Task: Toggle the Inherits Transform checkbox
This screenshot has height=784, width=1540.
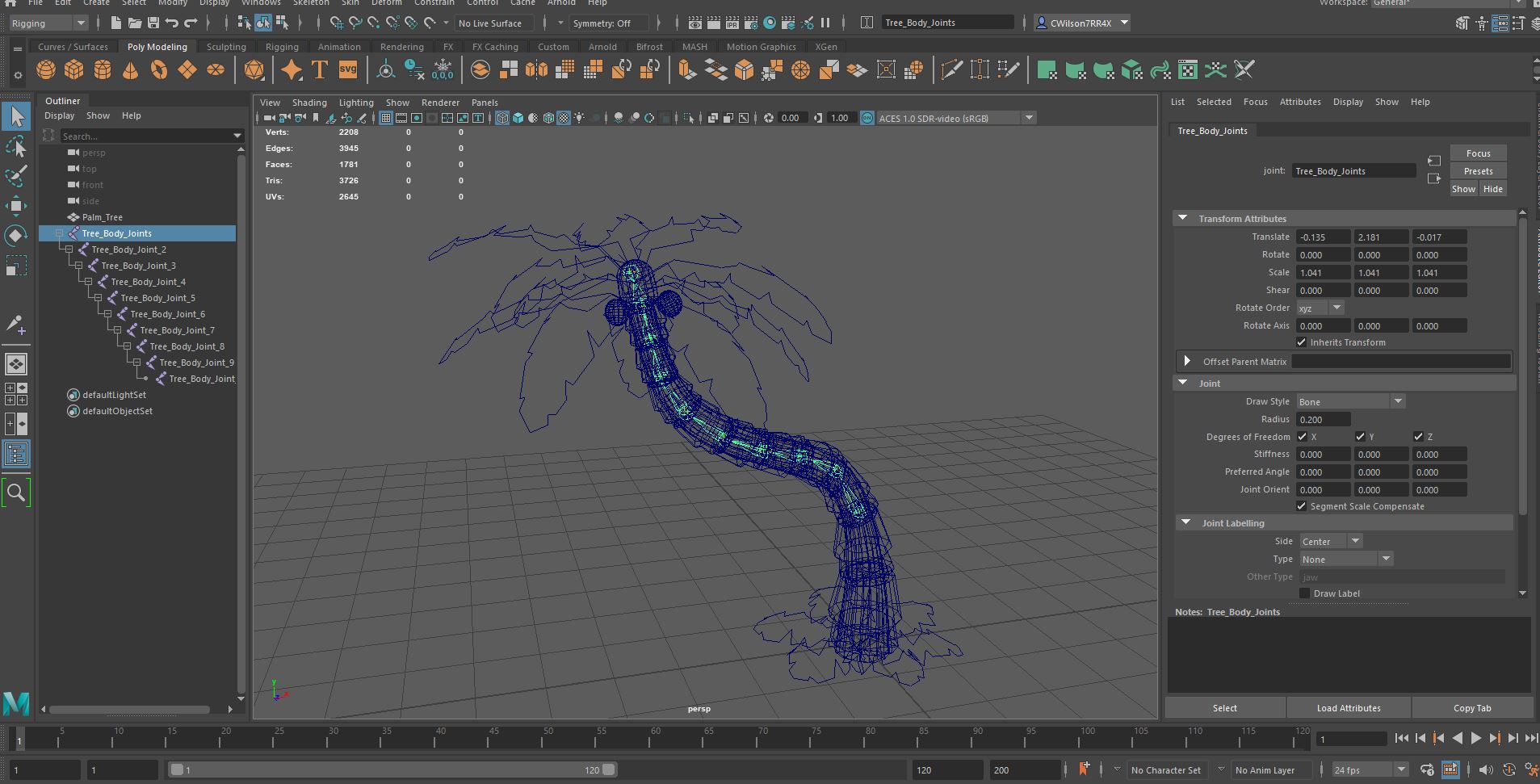Action: point(1301,342)
